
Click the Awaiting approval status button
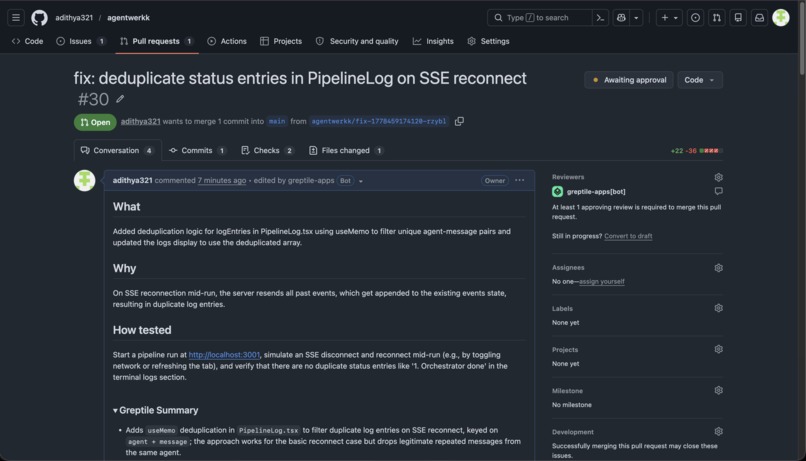pos(629,80)
